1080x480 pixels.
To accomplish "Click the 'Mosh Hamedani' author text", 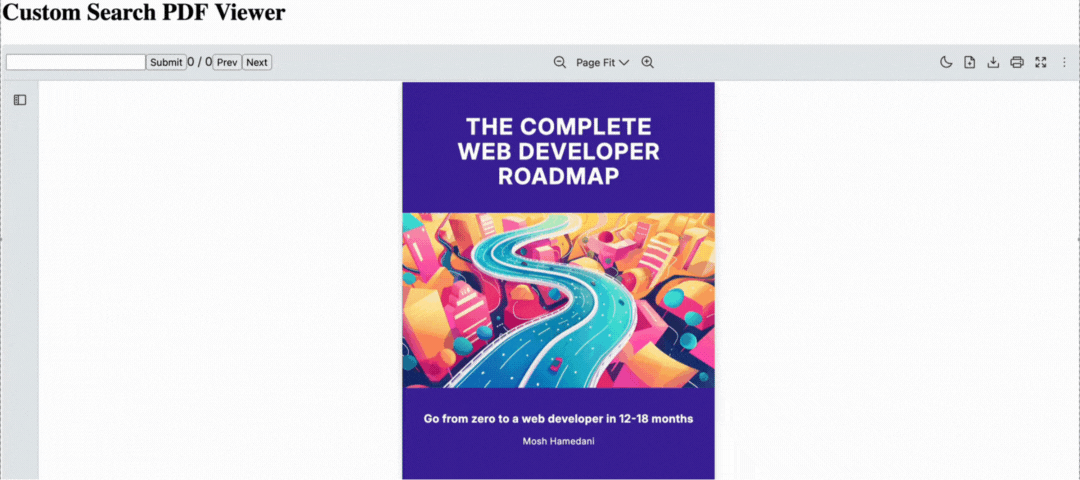I will click(559, 441).
